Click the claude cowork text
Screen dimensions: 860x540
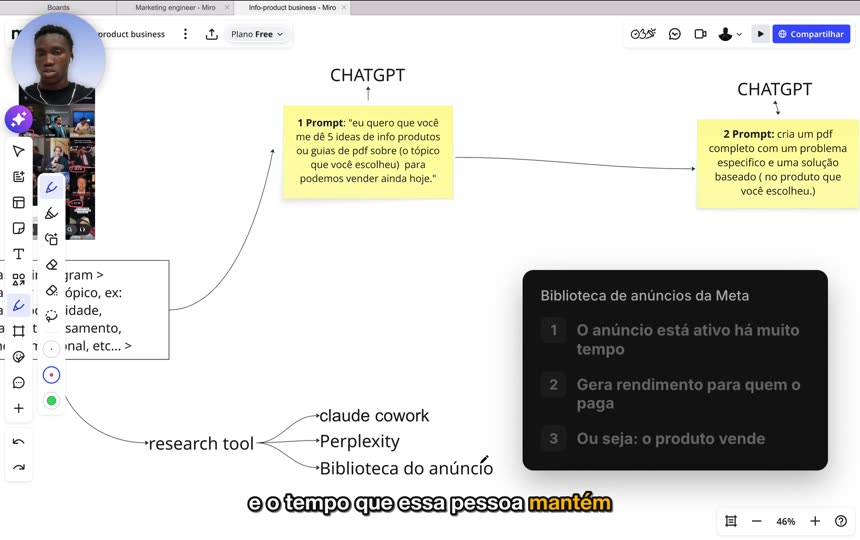[x=374, y=416]
